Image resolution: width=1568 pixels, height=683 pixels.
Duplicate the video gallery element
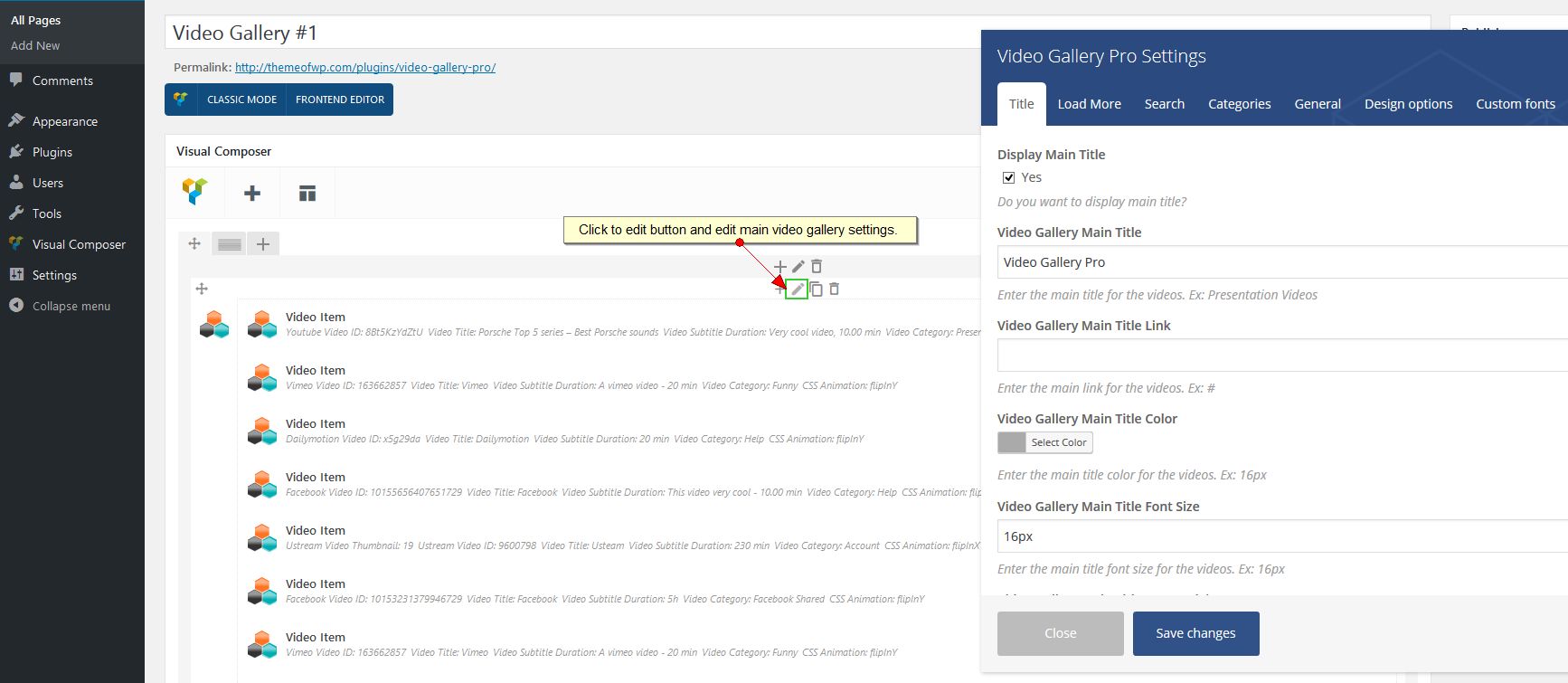pyautogui.click(x=816, y=289)
